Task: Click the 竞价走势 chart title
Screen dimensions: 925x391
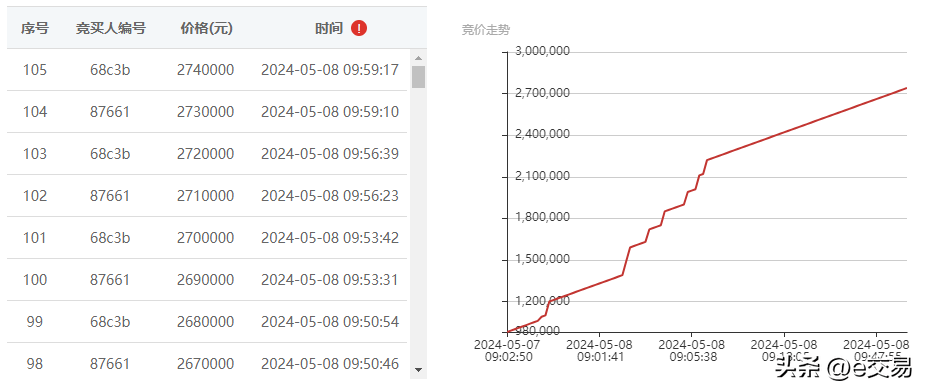Action: (486, 30)
